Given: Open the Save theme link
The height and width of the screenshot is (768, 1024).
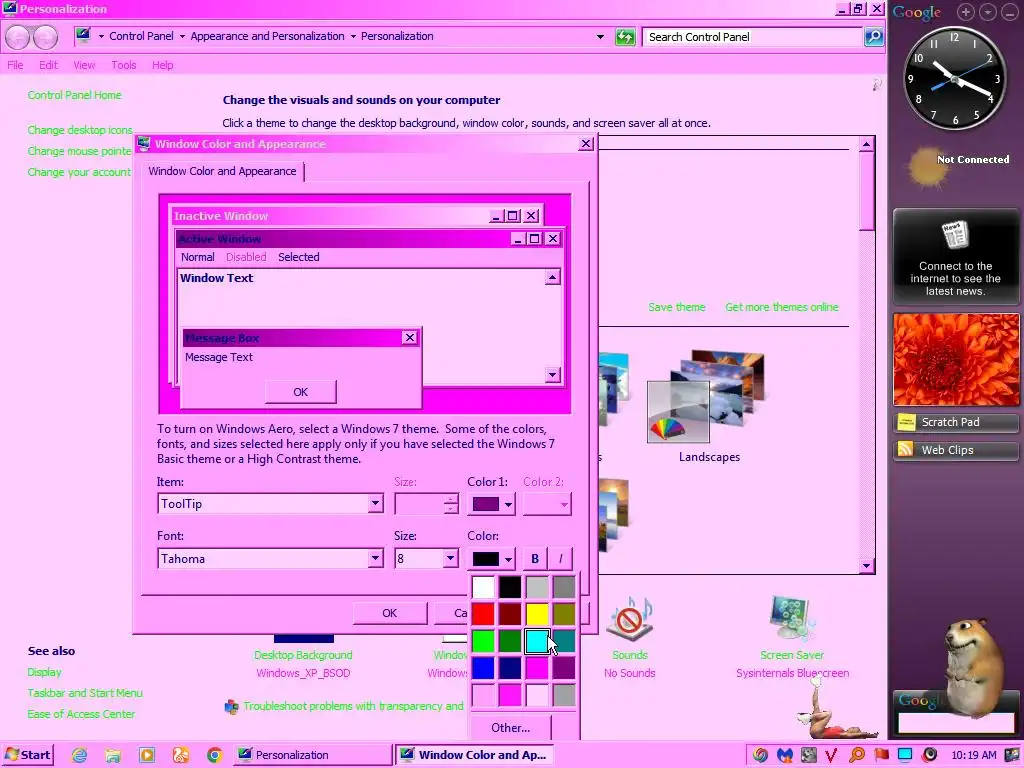Looking at the screenshot, I should pyautogui.click(x=677, y=307).
